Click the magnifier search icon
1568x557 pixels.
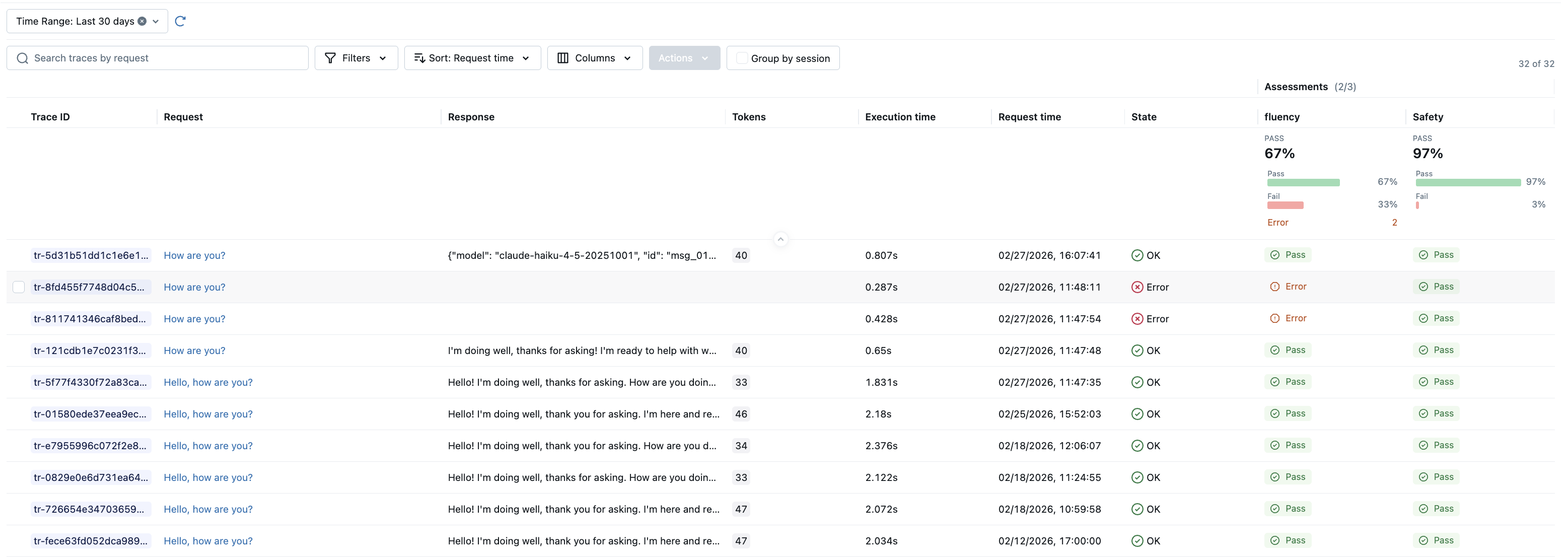pos(23,58)
